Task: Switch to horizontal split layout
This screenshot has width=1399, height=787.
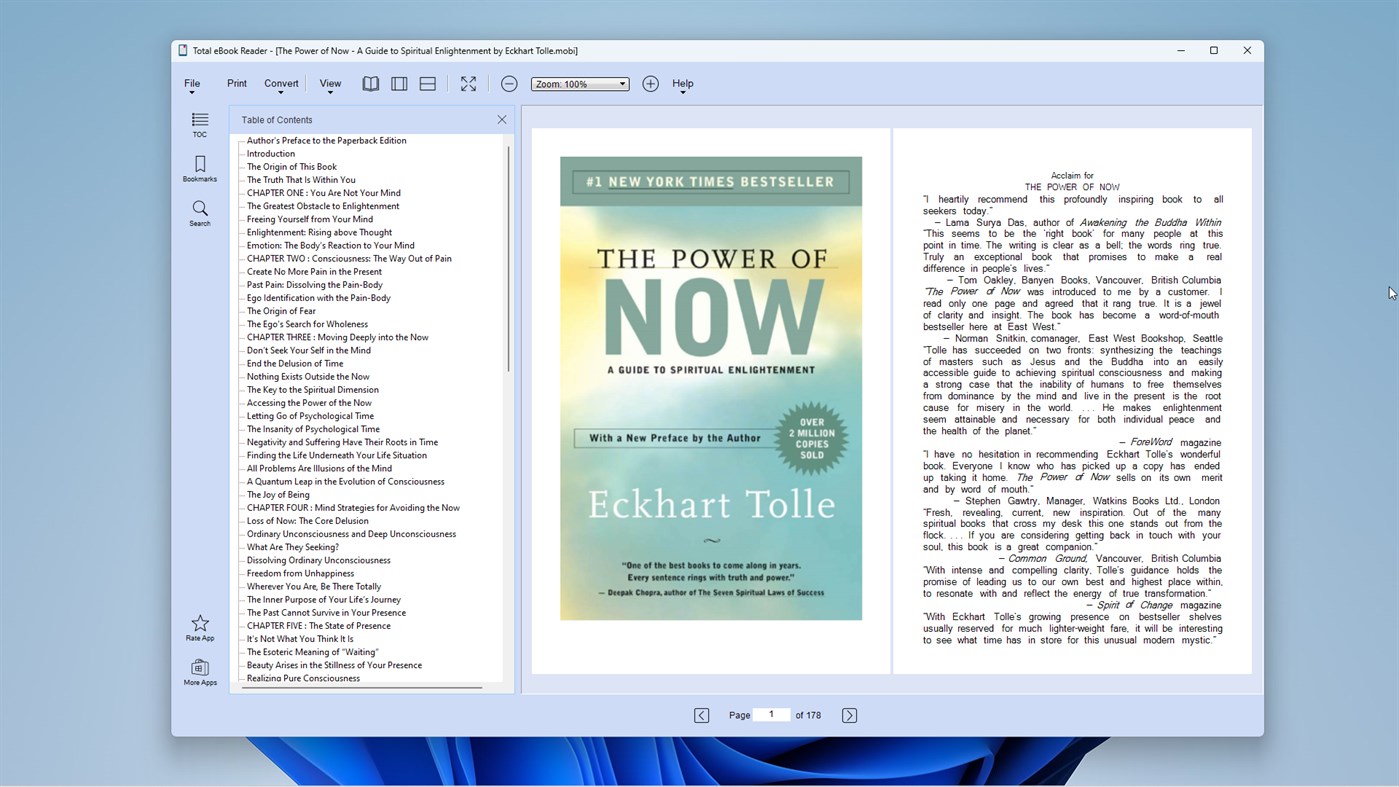Action: tap(426, 83)
